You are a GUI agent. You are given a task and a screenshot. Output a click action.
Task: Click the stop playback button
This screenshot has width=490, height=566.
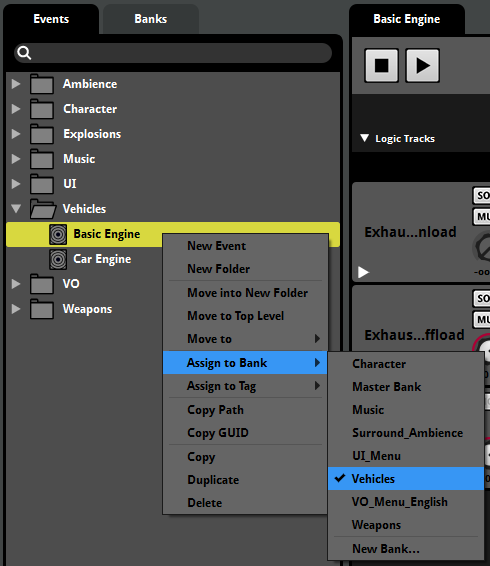382,66
